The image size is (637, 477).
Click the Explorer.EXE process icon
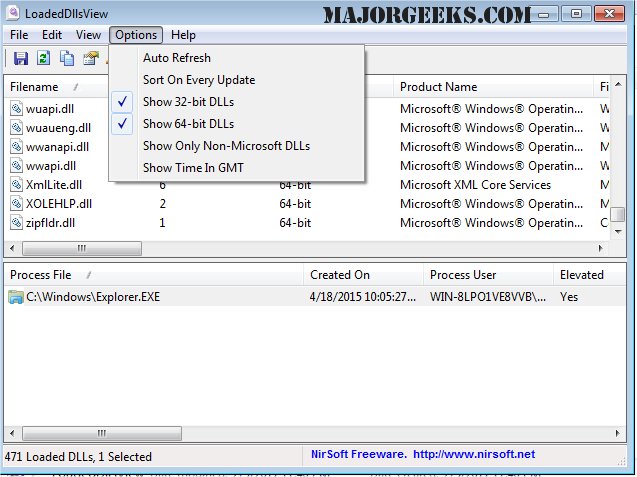pos(16,297)
